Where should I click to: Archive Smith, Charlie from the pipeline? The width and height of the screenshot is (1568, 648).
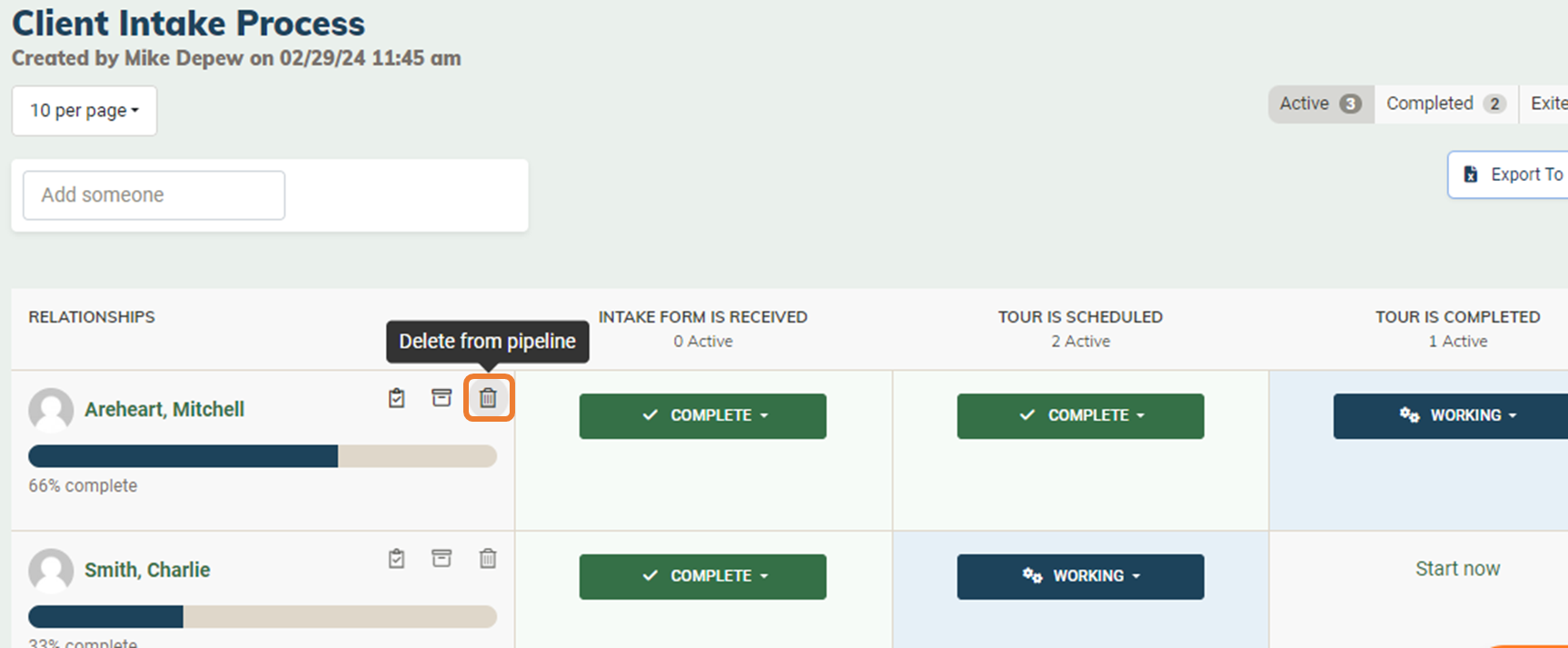pyautogui.click(x=442, y=559)
